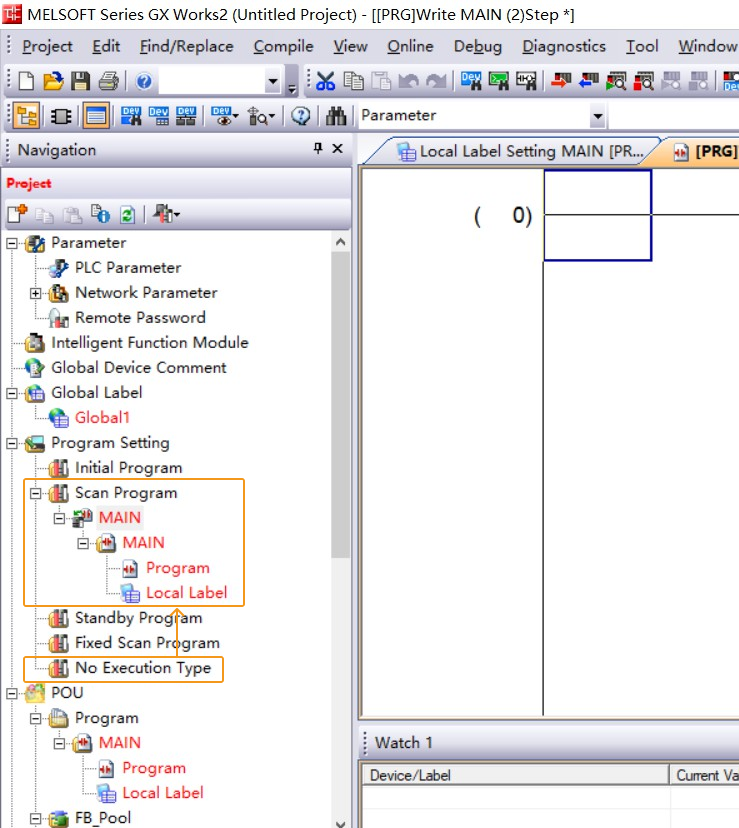The image size is (739, 828).
Task: Open the Compile menu
Action: pyautogui.click(x=283, y=46)
